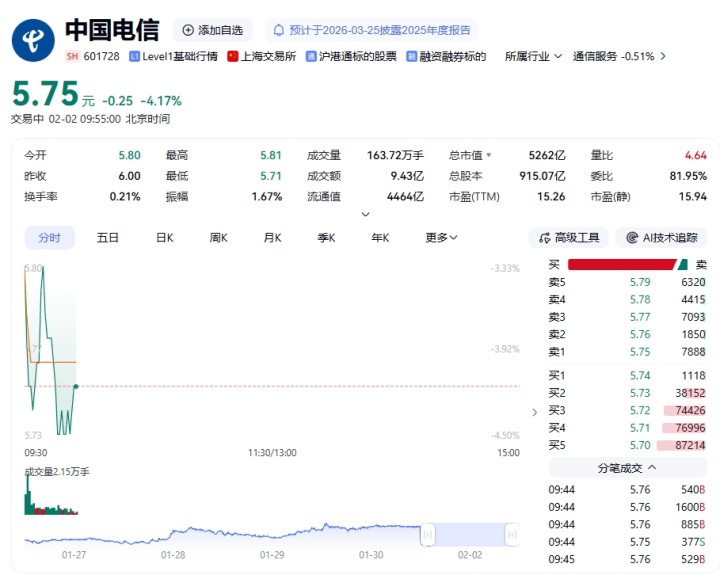Switch to 年K chart tab
Screen dimensions: 720x575
[x=380, y=238]
